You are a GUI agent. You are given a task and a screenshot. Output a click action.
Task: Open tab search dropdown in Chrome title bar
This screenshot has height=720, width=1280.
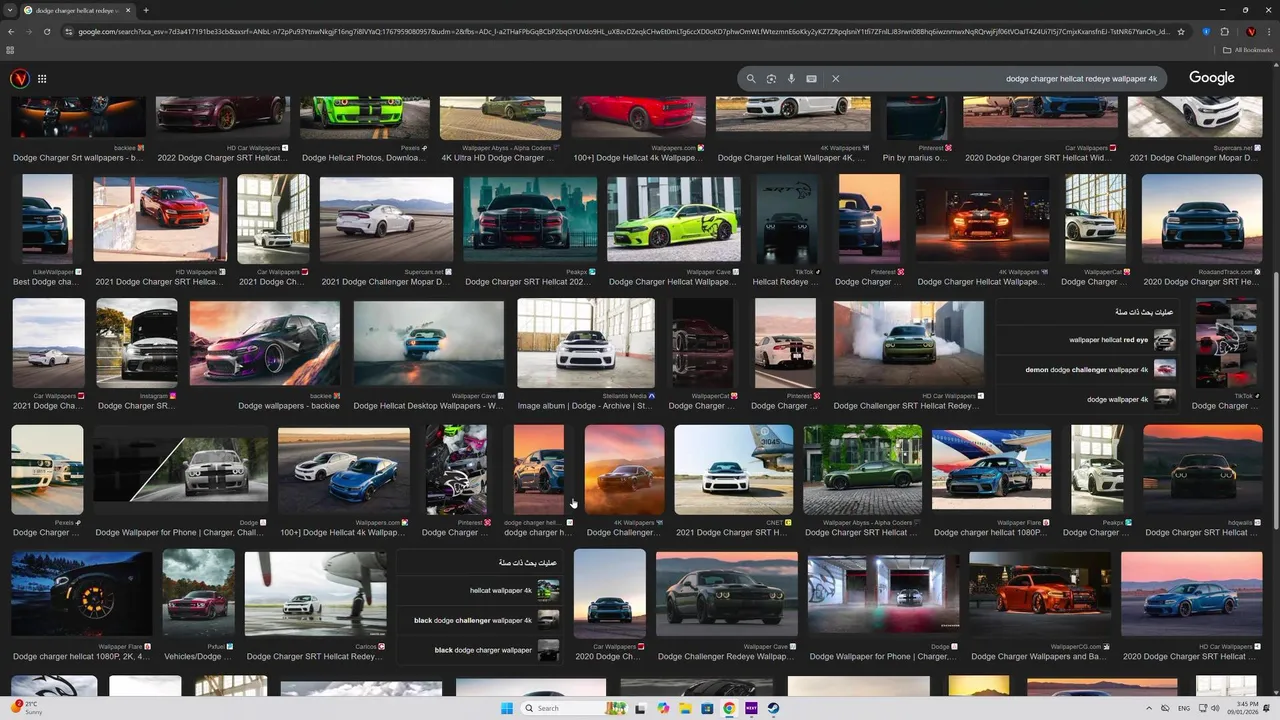point(10,10)
